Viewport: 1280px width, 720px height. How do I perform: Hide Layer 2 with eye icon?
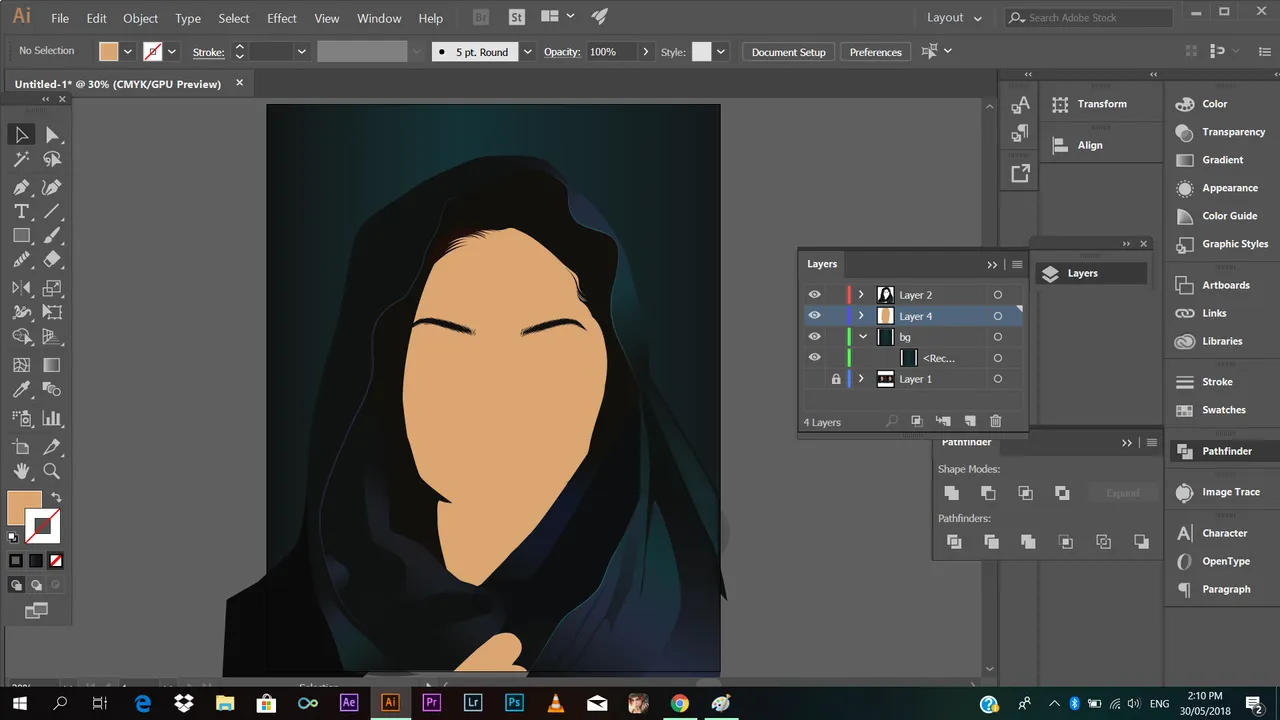[x=814, y=295]
